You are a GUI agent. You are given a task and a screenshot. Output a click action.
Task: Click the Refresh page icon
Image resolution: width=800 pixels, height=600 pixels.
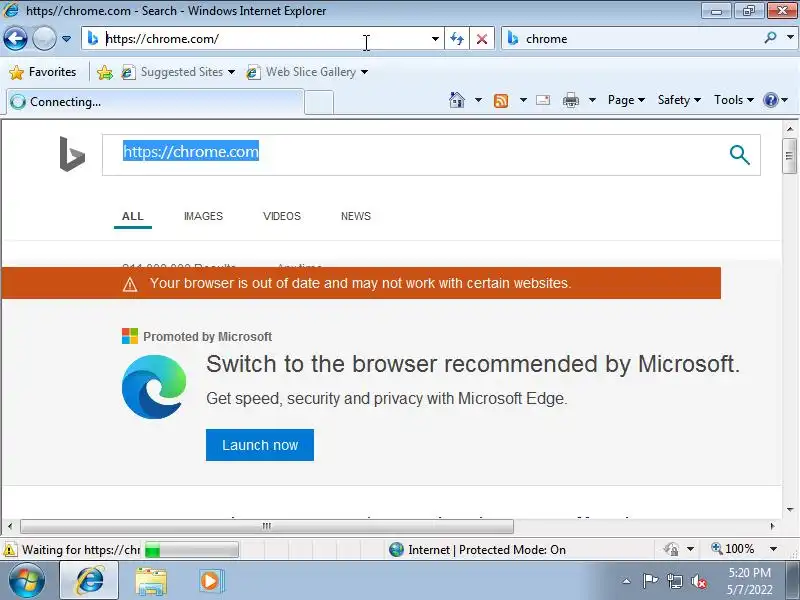(x=457, y=39)
